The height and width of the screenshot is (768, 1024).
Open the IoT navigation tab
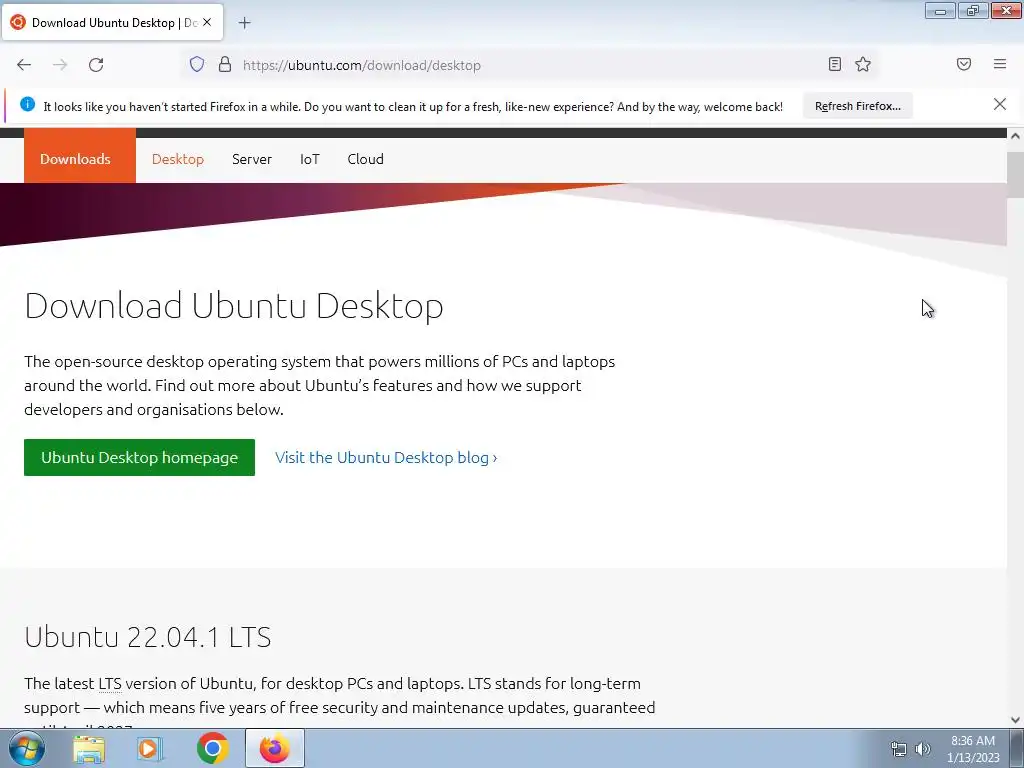(310, 159)
